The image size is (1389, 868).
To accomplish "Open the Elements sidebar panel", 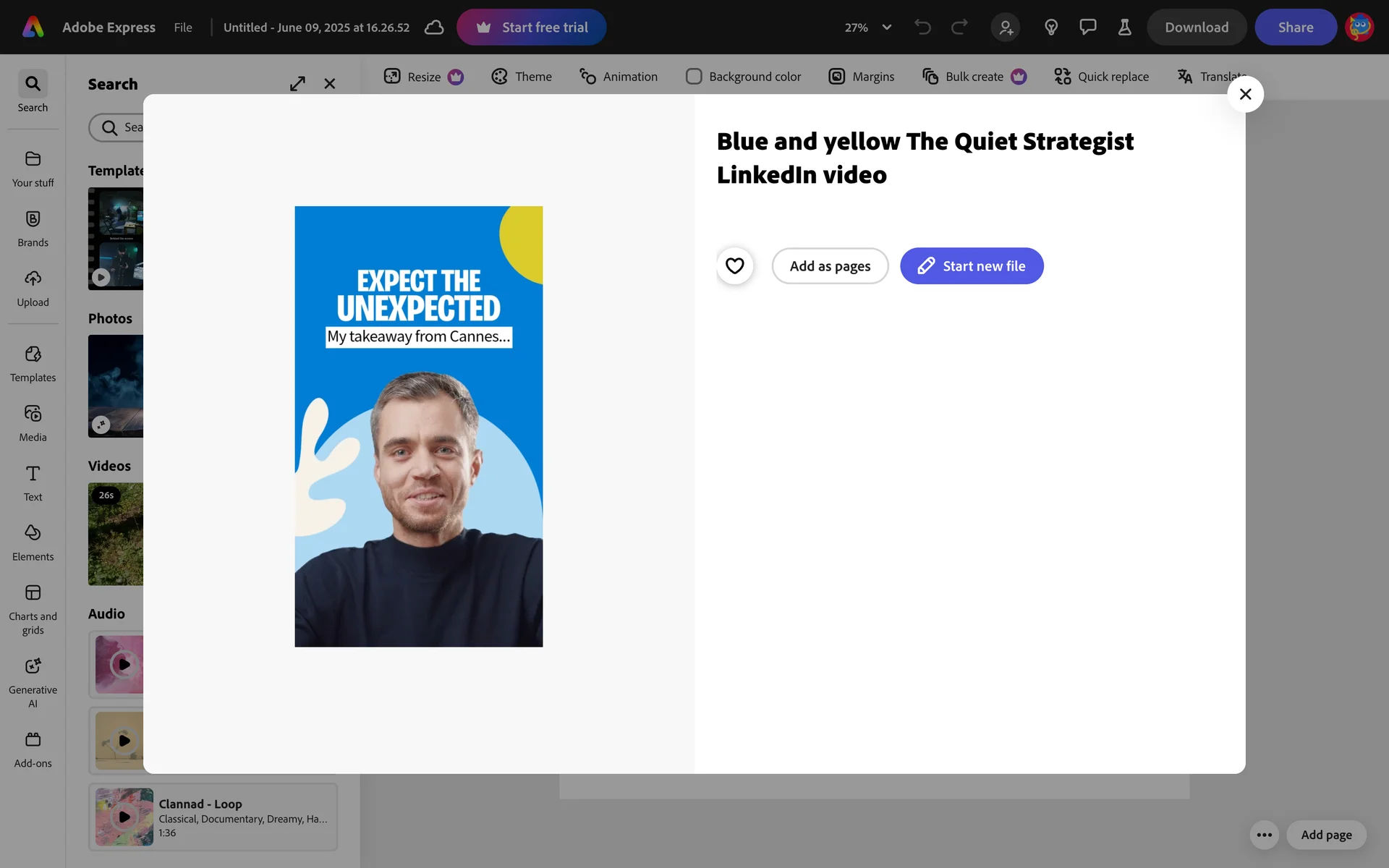I will 33,542.
